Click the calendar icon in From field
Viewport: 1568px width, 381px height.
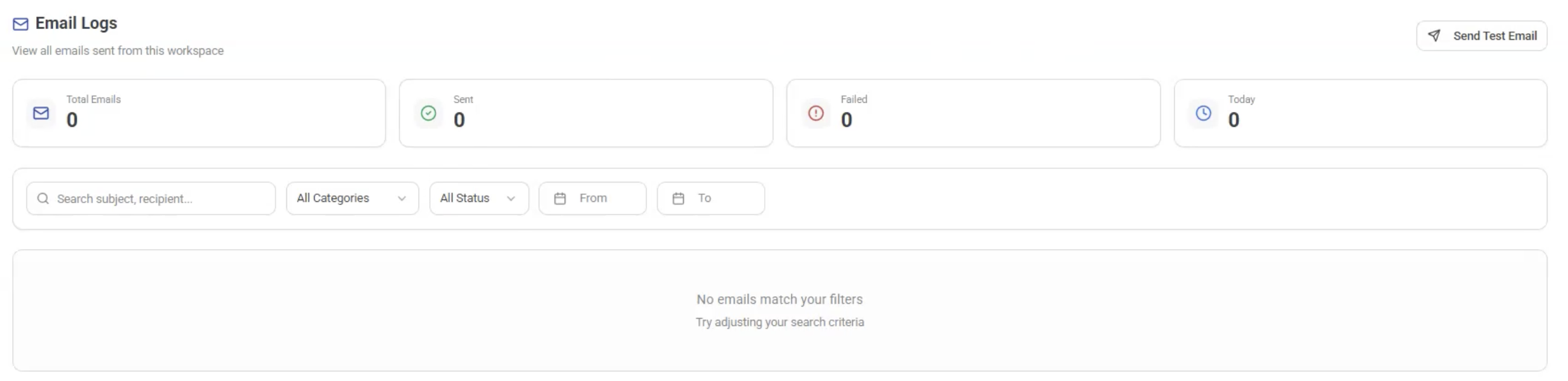[560, 199]
